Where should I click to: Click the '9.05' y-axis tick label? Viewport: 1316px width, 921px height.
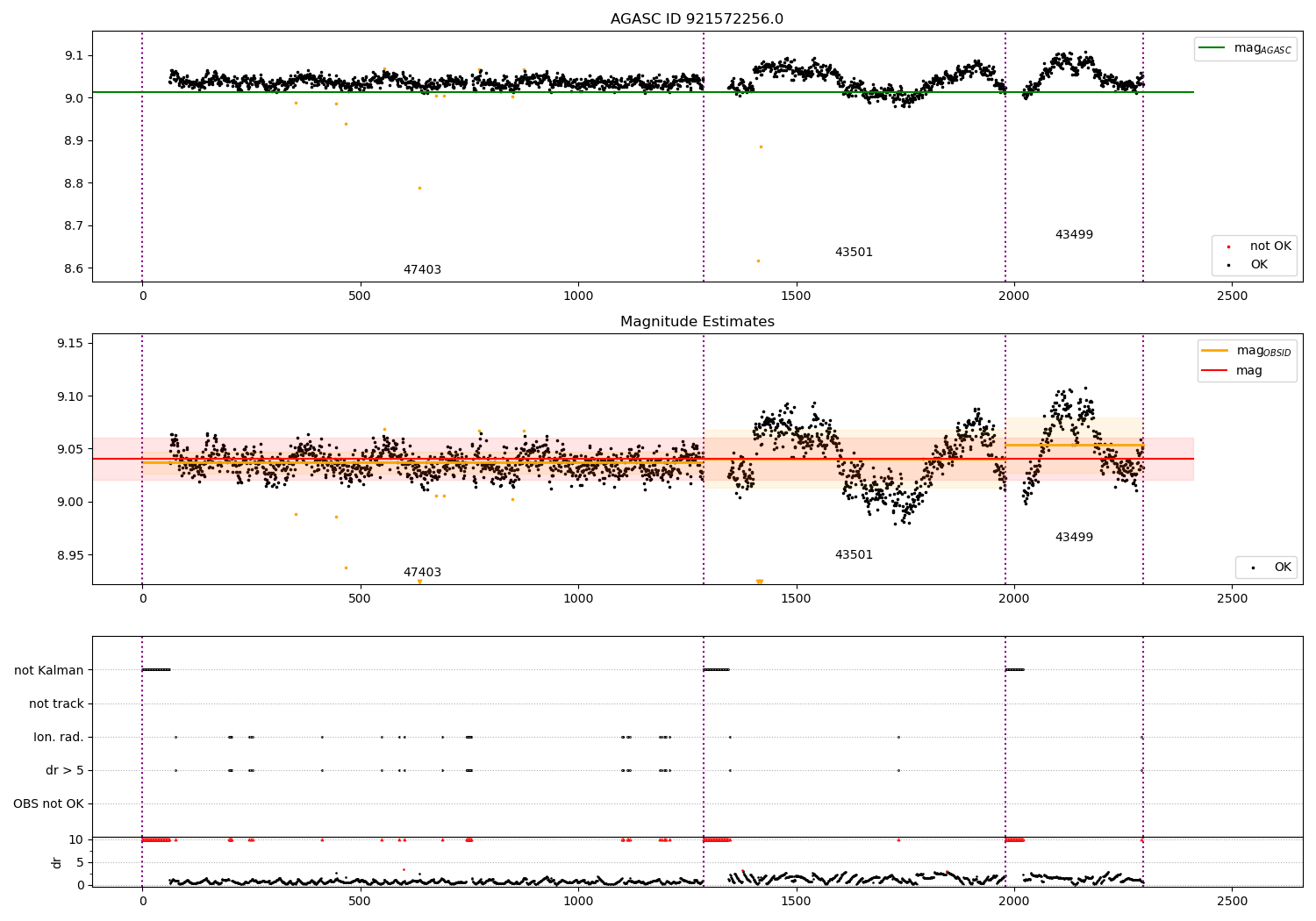pyautogui.click(x=70, y=449)
